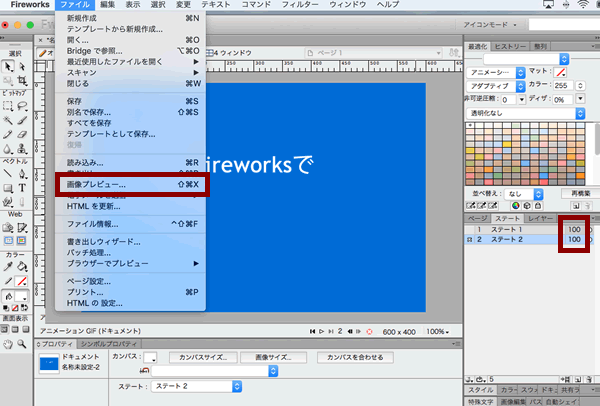Click the 画像サイズ... button
Screen dimensions: 600x406
click(273, 357)
